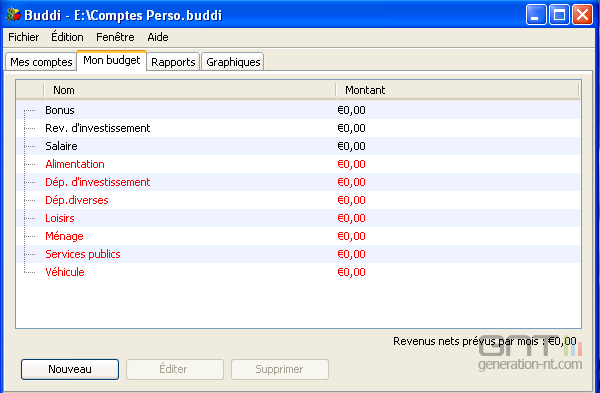The height and width of the screenshot is (393, 600).
Task: Select the Dép.diverses row
Action: [298, 200]
